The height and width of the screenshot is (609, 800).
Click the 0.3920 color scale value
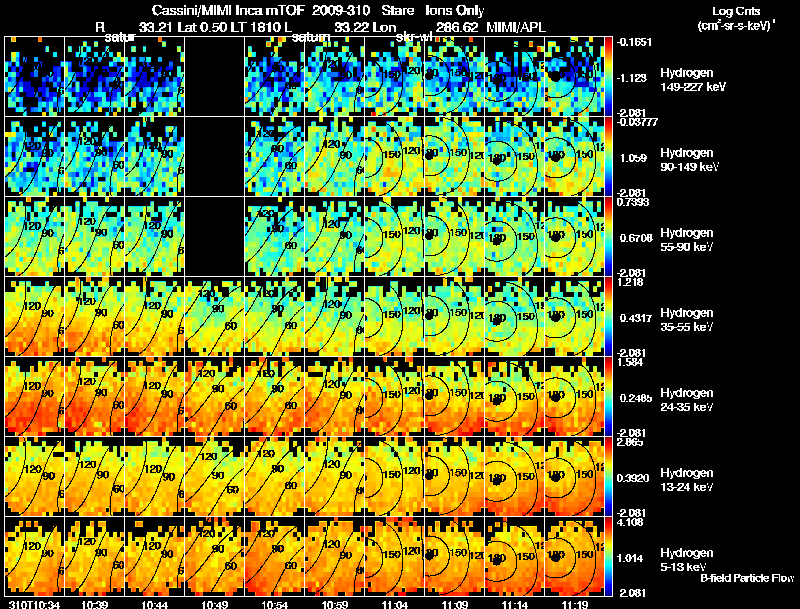[x=633, y=478]
